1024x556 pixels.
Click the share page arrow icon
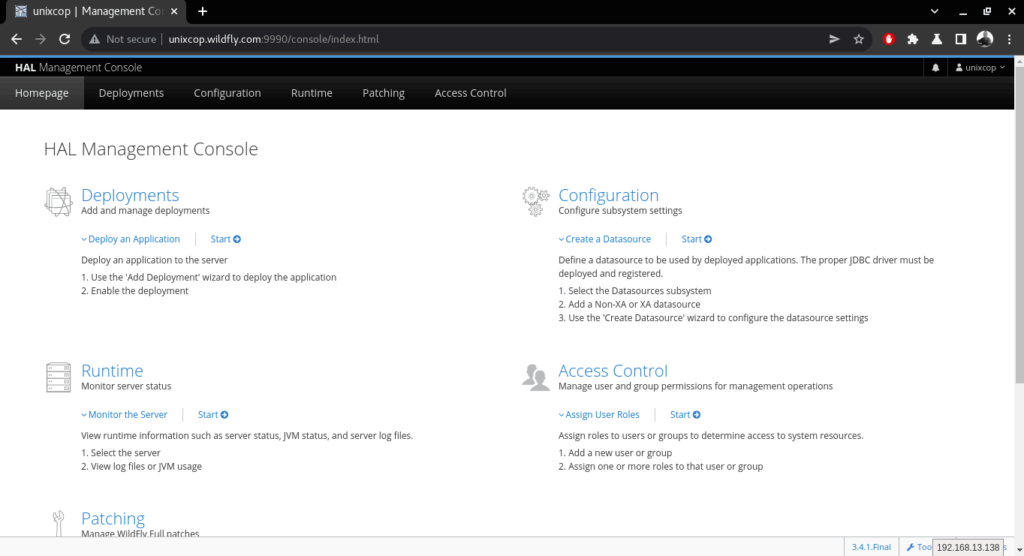(x=834, y=39)
